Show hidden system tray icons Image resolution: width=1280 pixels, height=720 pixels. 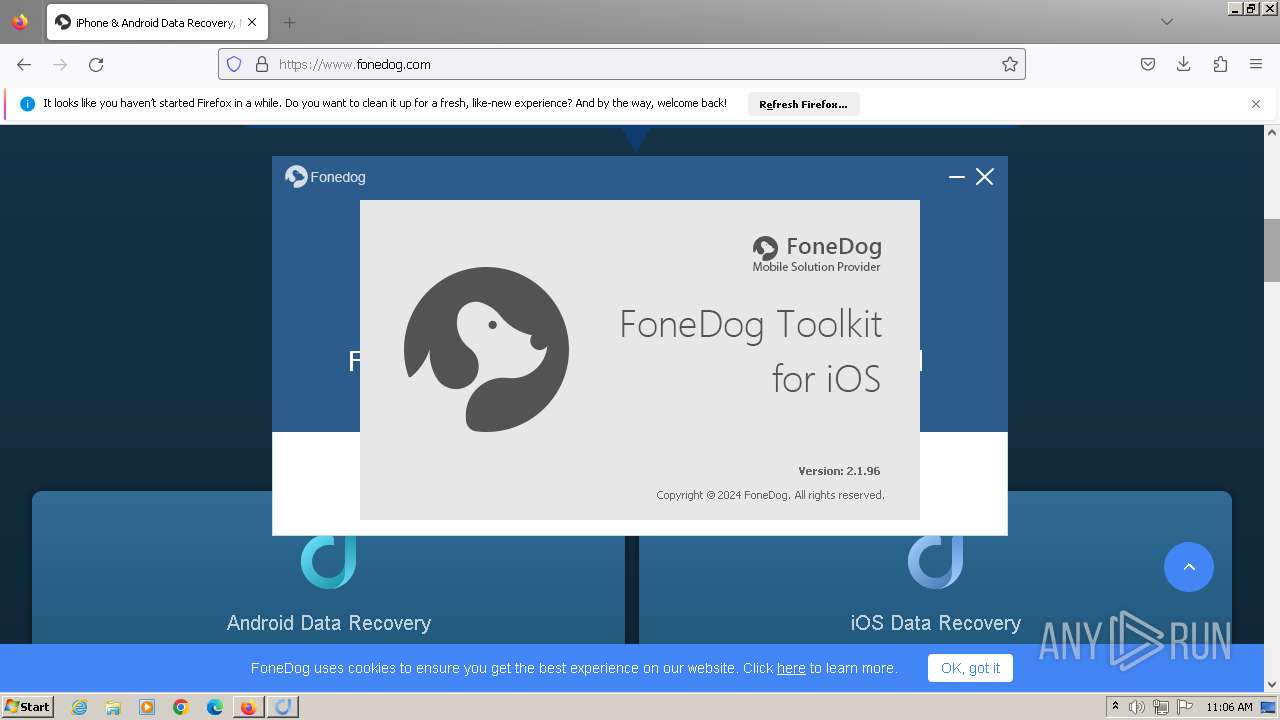click(1115, 707)
